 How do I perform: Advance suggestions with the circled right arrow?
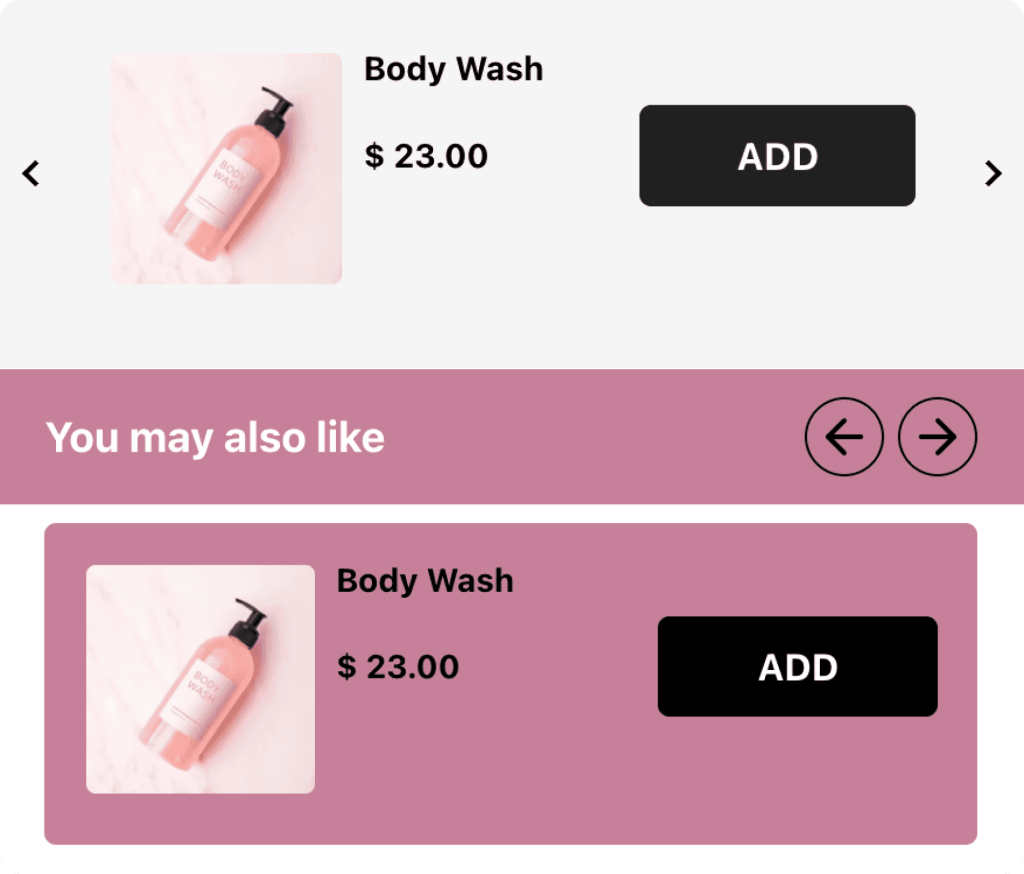(937, 437)
